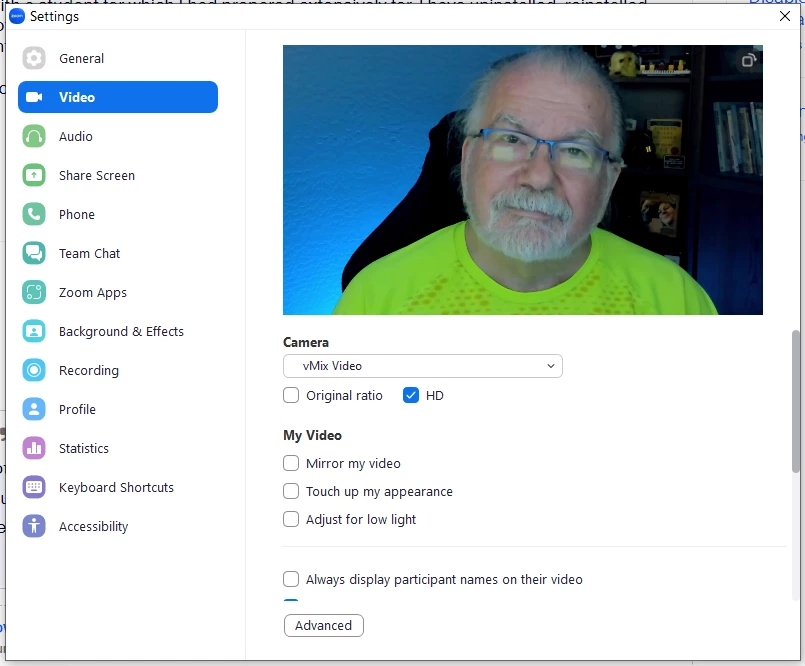
Task: Click the Team Chat bubble icon
Action: click(x=34, y=253)
